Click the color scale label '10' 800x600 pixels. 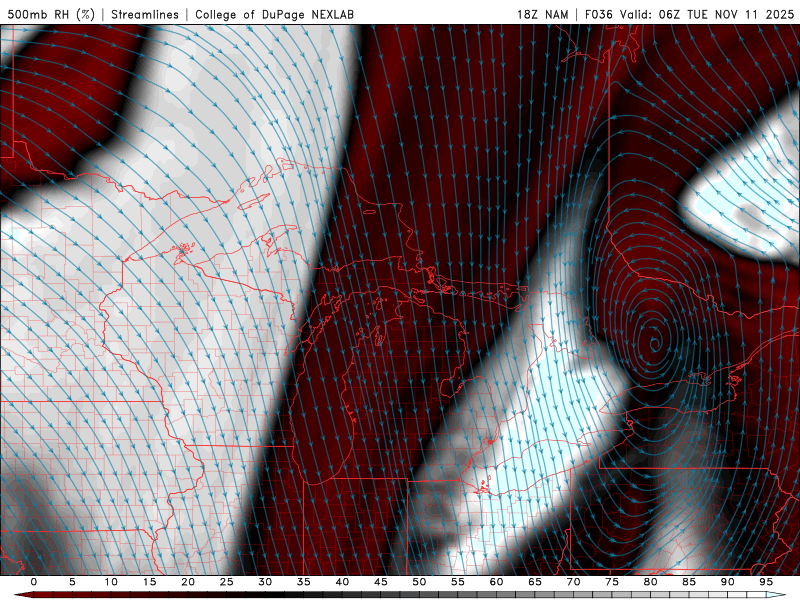coord(111,582)
